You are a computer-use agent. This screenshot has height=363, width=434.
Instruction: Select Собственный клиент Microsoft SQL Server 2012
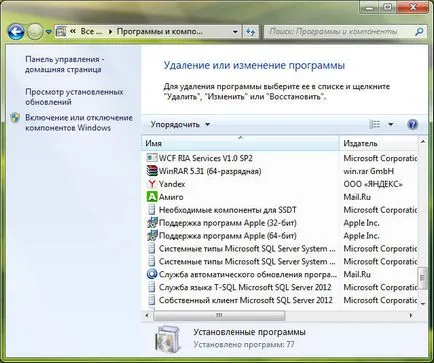246,300
